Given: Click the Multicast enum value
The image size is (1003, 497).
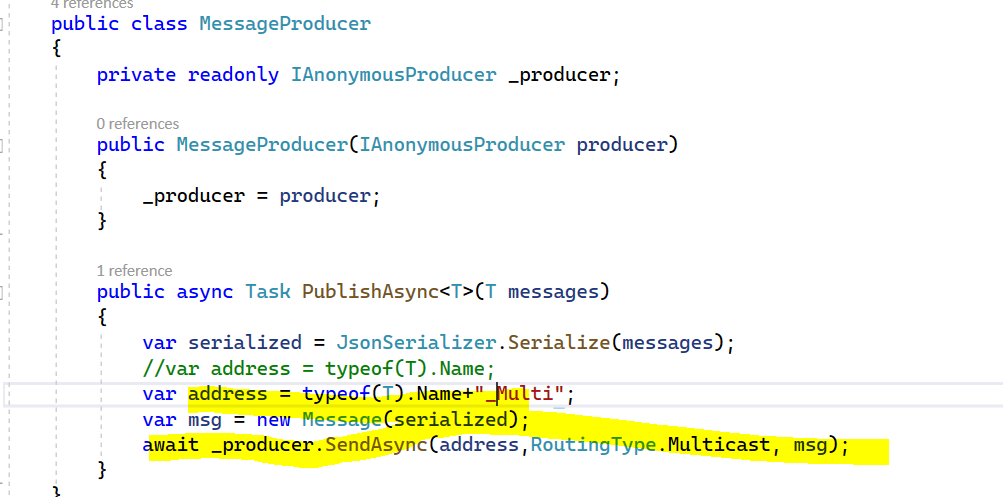Looking at the screenshot, I should click(718, 445).
